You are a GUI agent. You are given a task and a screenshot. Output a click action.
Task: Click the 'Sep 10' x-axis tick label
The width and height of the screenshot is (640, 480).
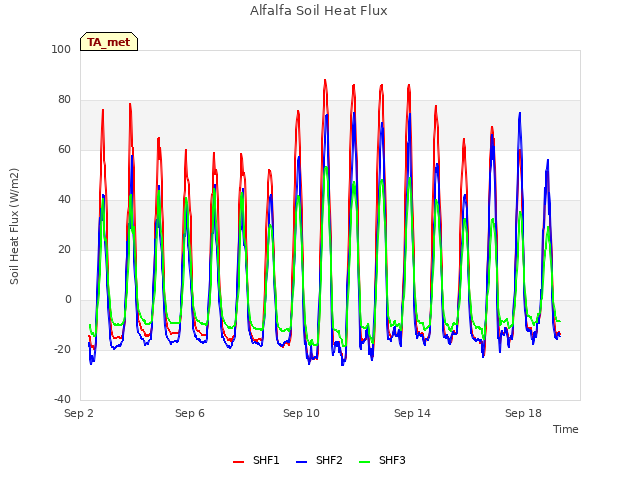301,413
